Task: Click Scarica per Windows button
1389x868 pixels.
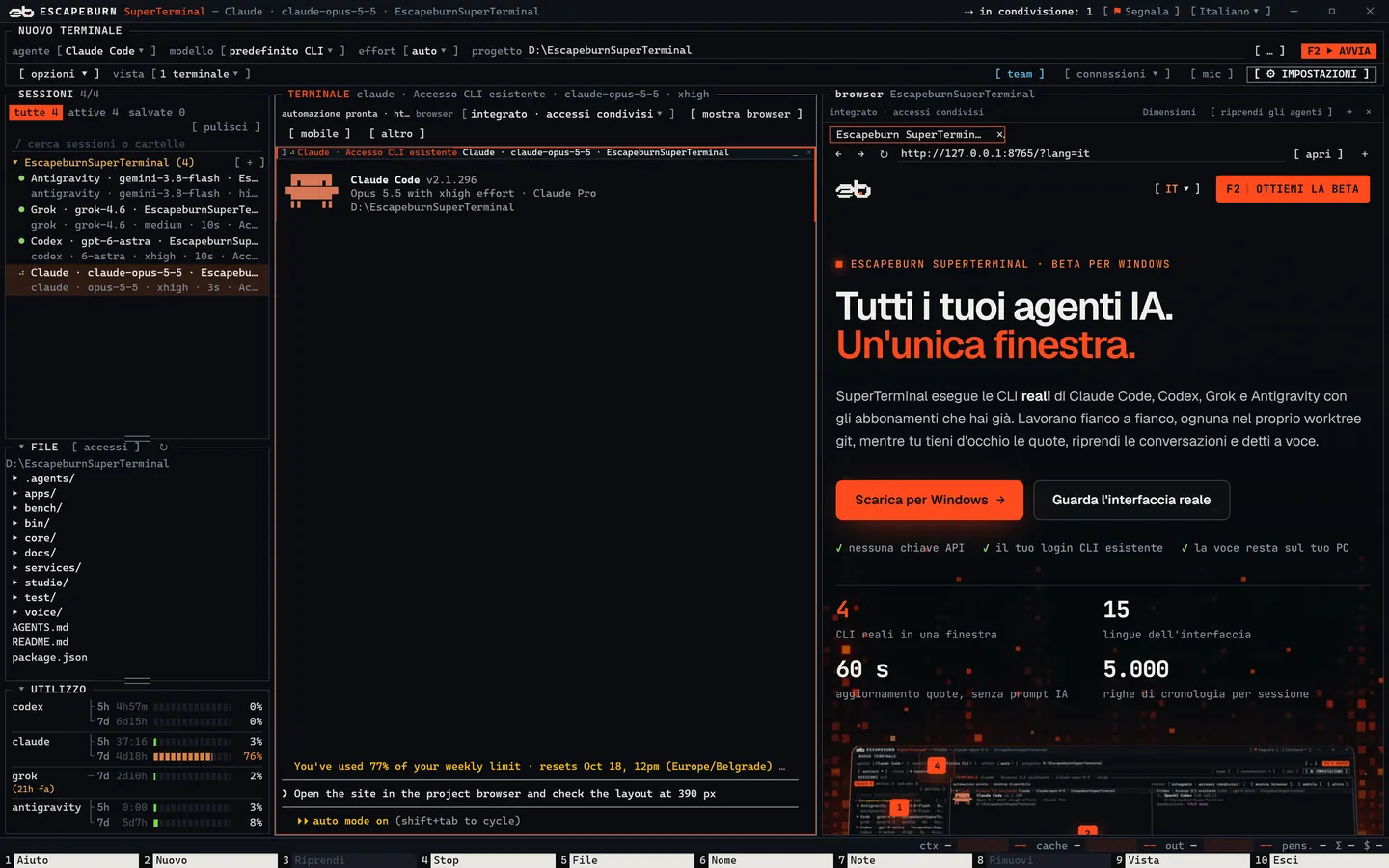Action: click(930, 500)
